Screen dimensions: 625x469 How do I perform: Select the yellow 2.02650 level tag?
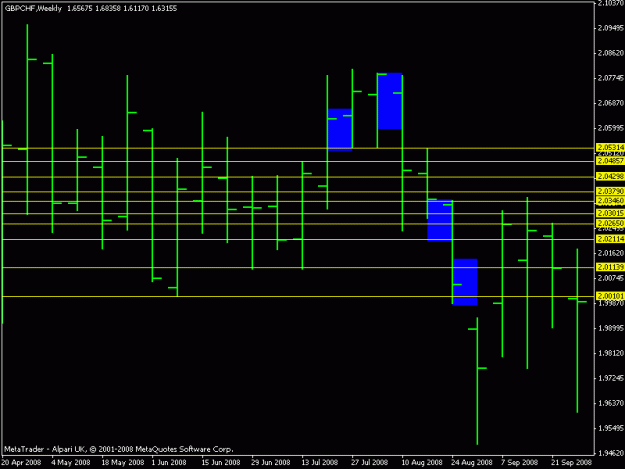610,224
